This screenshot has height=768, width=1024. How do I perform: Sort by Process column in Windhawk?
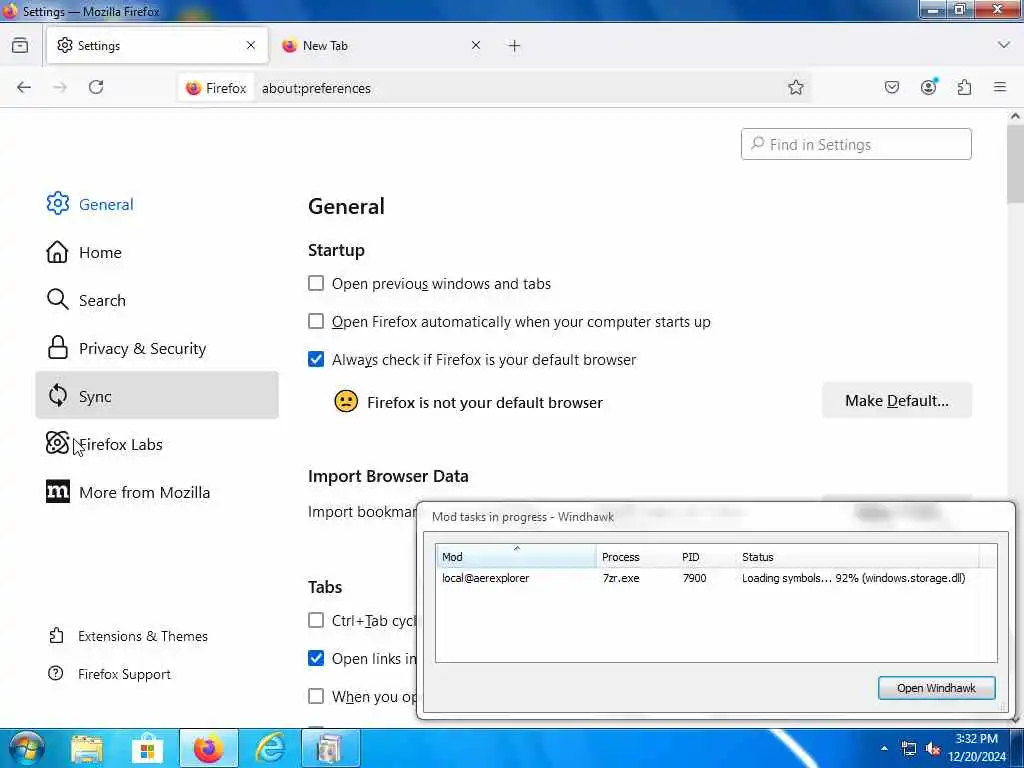pyautogui.click(x=636, y=557)
